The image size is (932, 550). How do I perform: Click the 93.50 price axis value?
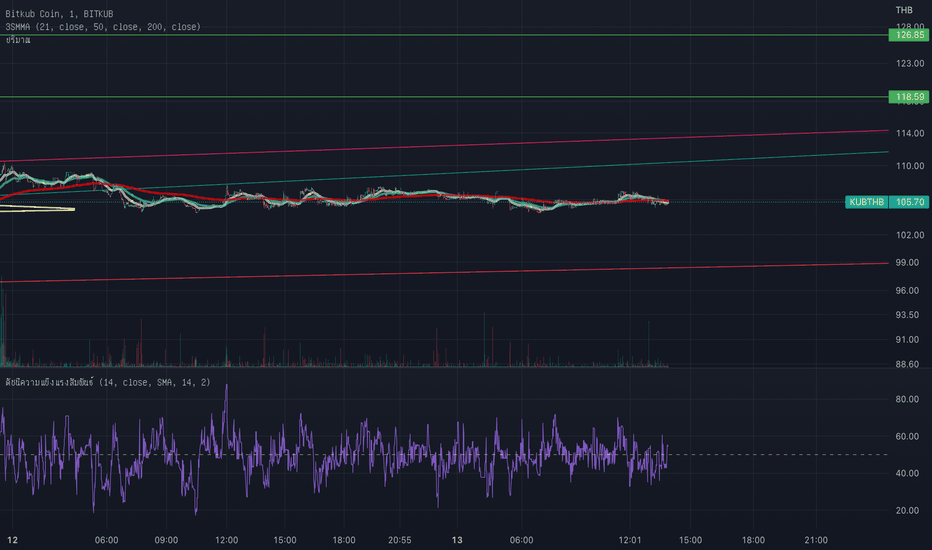coord(907,315)
